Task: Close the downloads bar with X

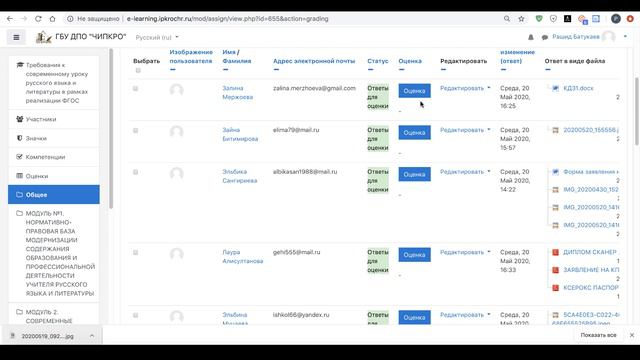Action: [x=632, y=335]
